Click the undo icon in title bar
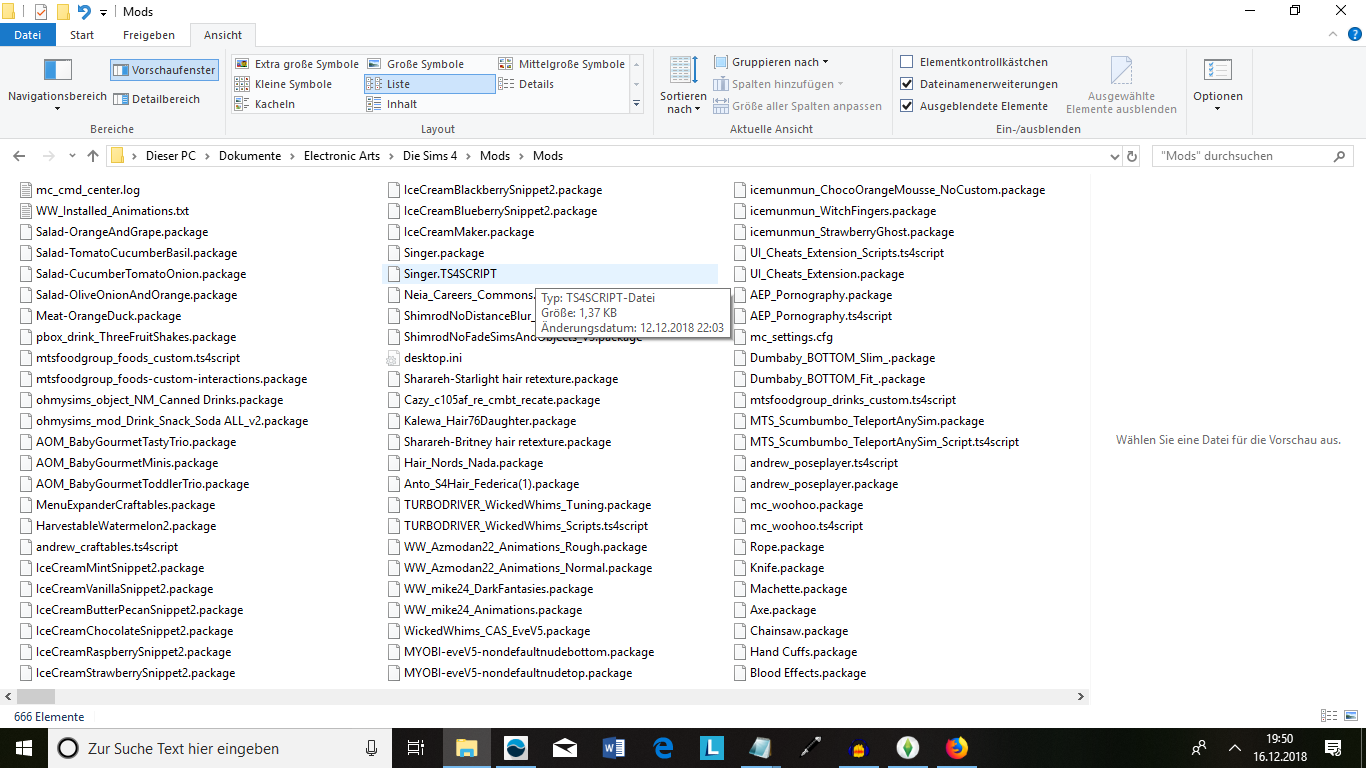This screenshot has width=1366, height=768. 84,12
